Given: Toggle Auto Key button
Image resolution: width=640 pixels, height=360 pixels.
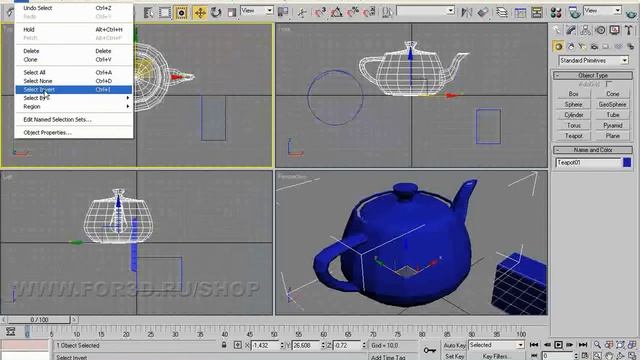Looking at the screenshot, I should coord(454,345).
